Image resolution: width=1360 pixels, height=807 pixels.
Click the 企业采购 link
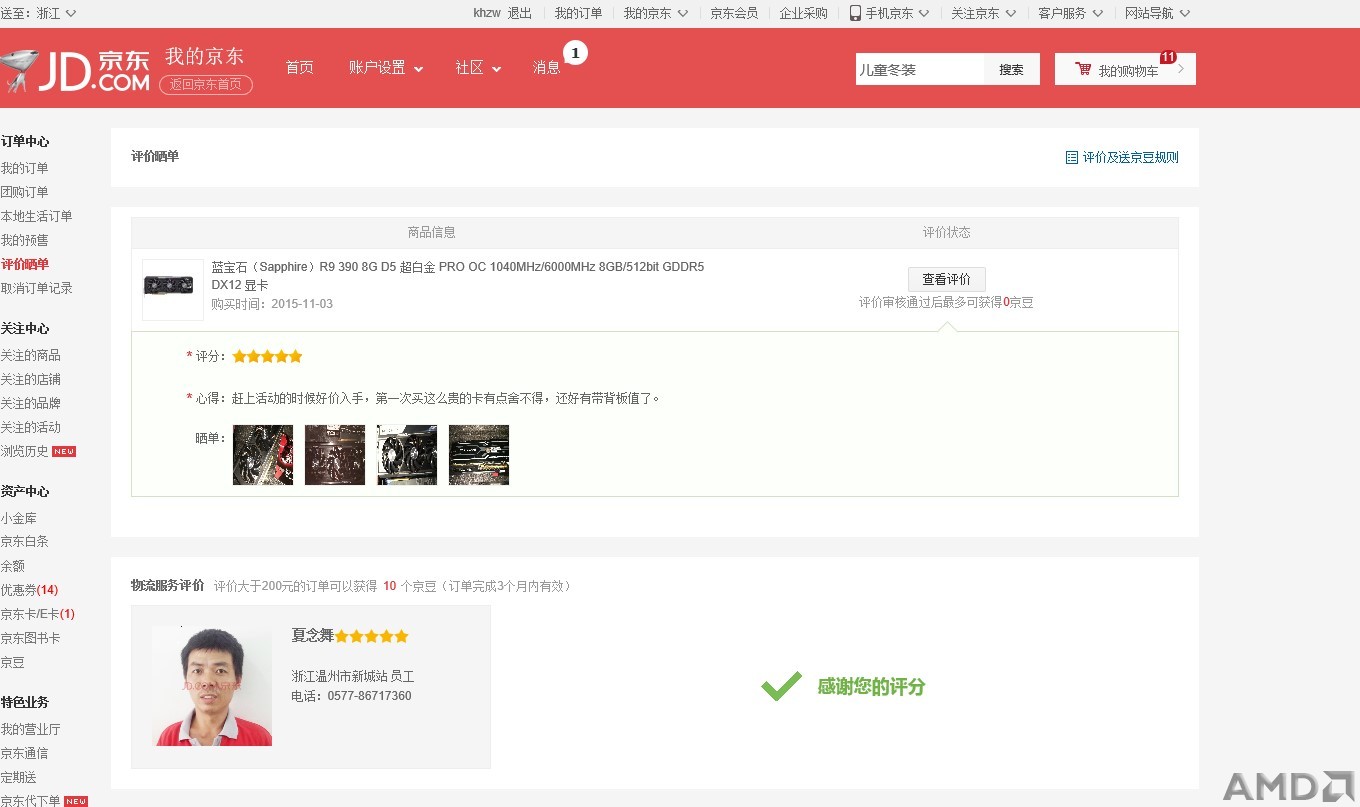804,13
